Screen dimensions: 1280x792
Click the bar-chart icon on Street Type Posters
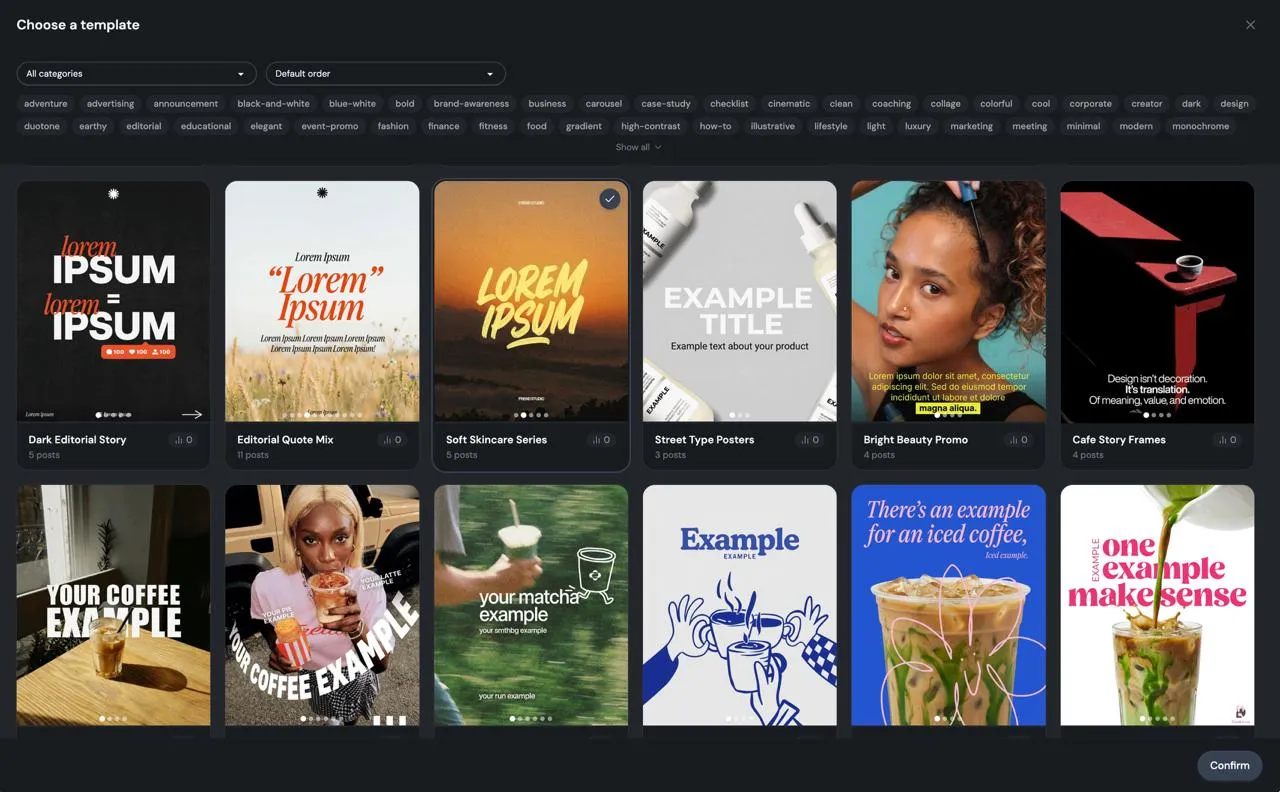click(x=808, y=439)
